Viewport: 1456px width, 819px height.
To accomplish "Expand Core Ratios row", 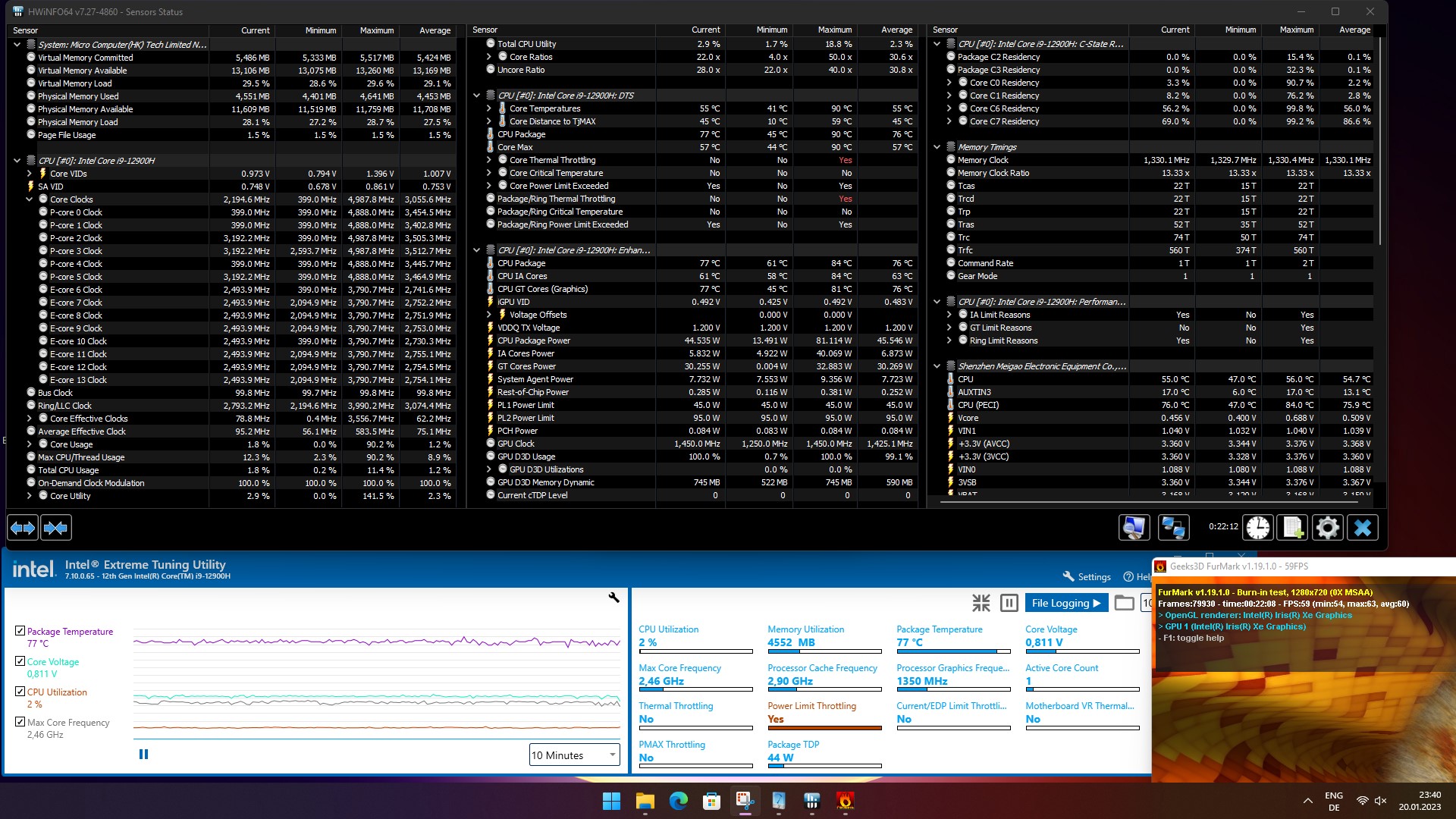I will click(488, 57).
